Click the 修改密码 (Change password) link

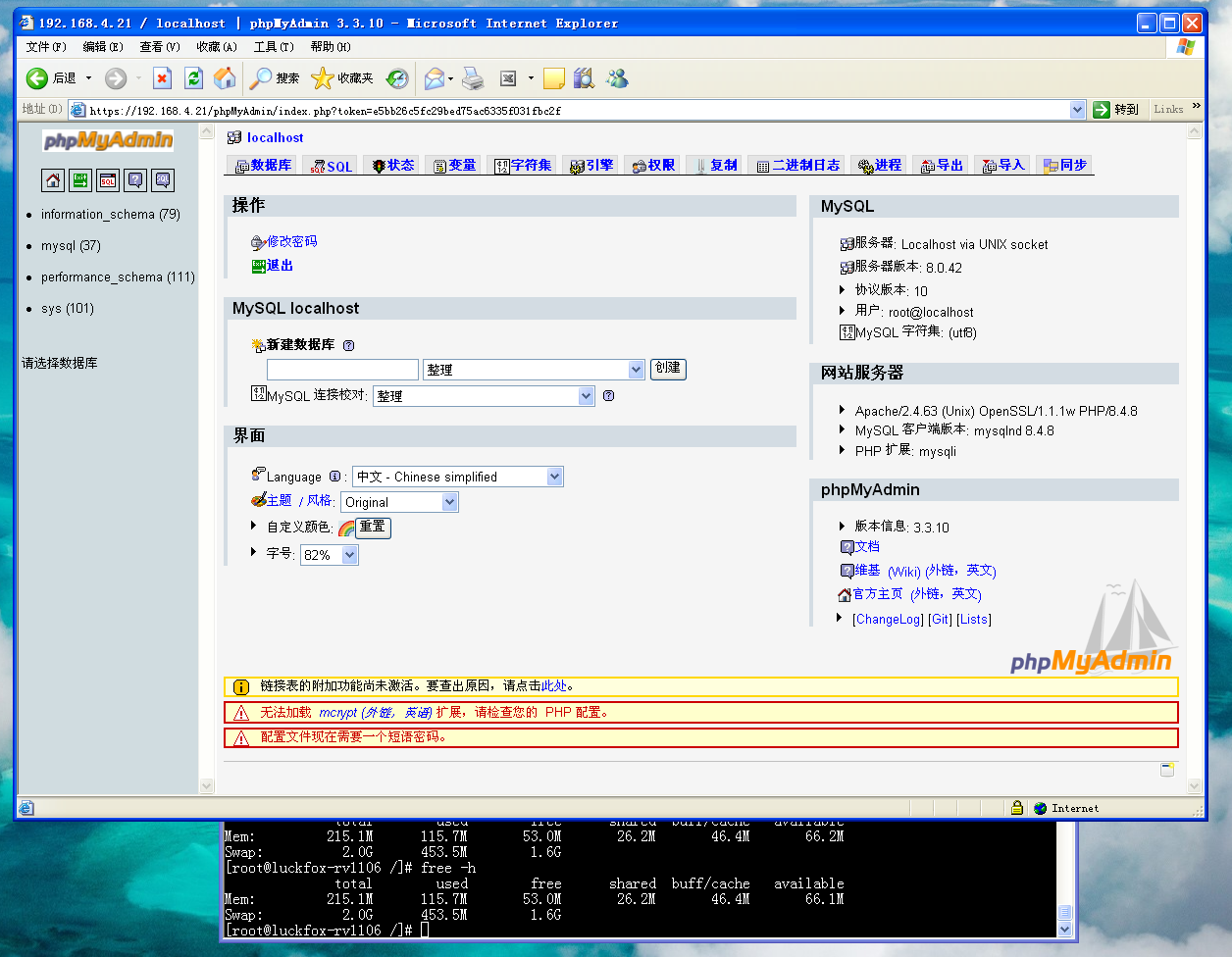click(x=291, y=241)
